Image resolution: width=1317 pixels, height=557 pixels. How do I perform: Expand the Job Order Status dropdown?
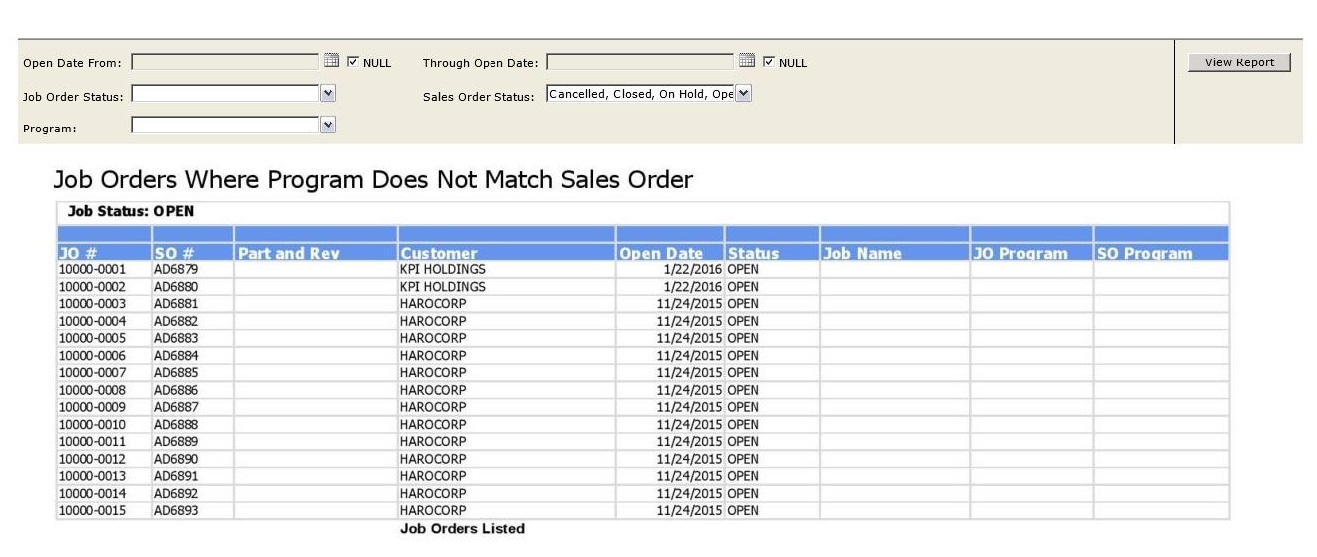[x=328, y=94]
